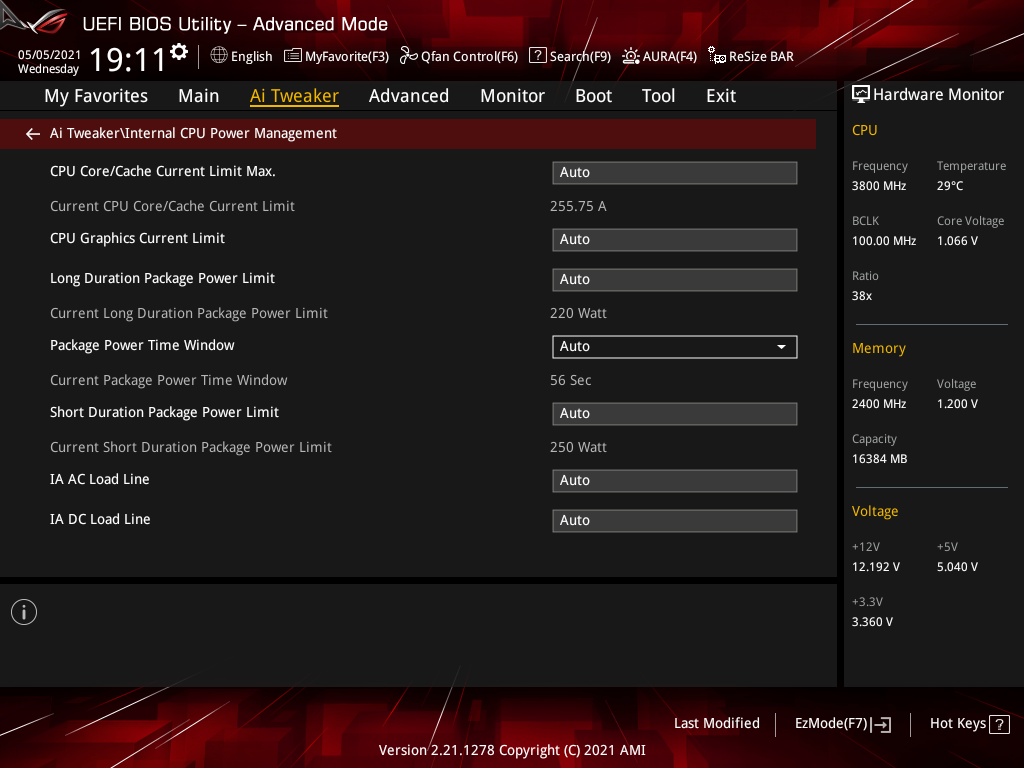Open AURA(F4) lighting icon

tap(631, 56)
